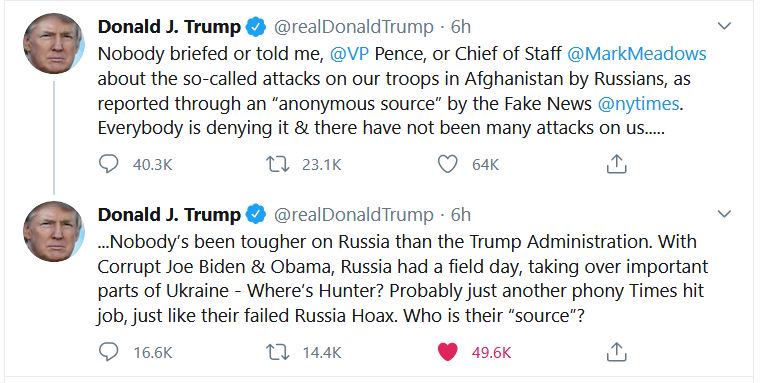Click the first tweet's verified badge
This screenshot has height=383, width=761.
[x=256, y=27]
